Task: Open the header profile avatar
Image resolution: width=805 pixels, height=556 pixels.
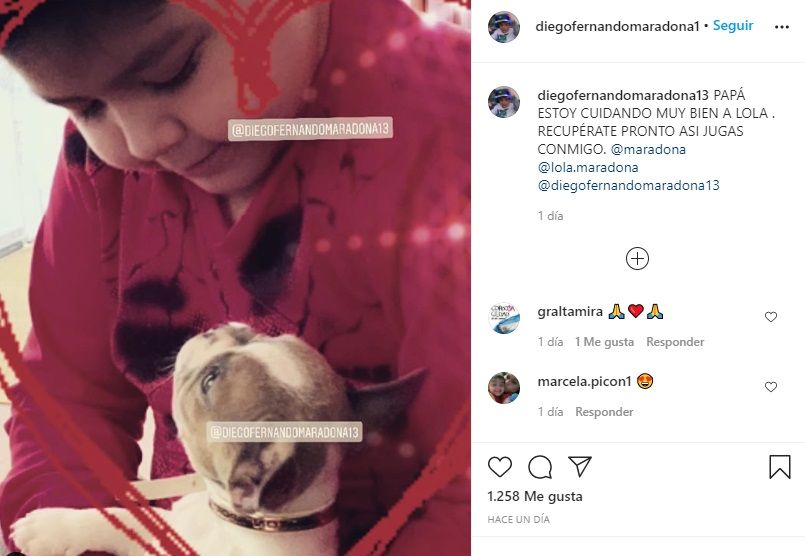Action: pyautogui.click(x=504, y=27)
